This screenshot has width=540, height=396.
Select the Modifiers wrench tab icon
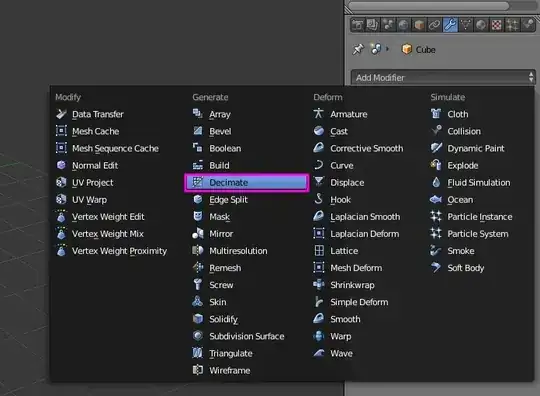pyautogui.click(x=450, y=25)
